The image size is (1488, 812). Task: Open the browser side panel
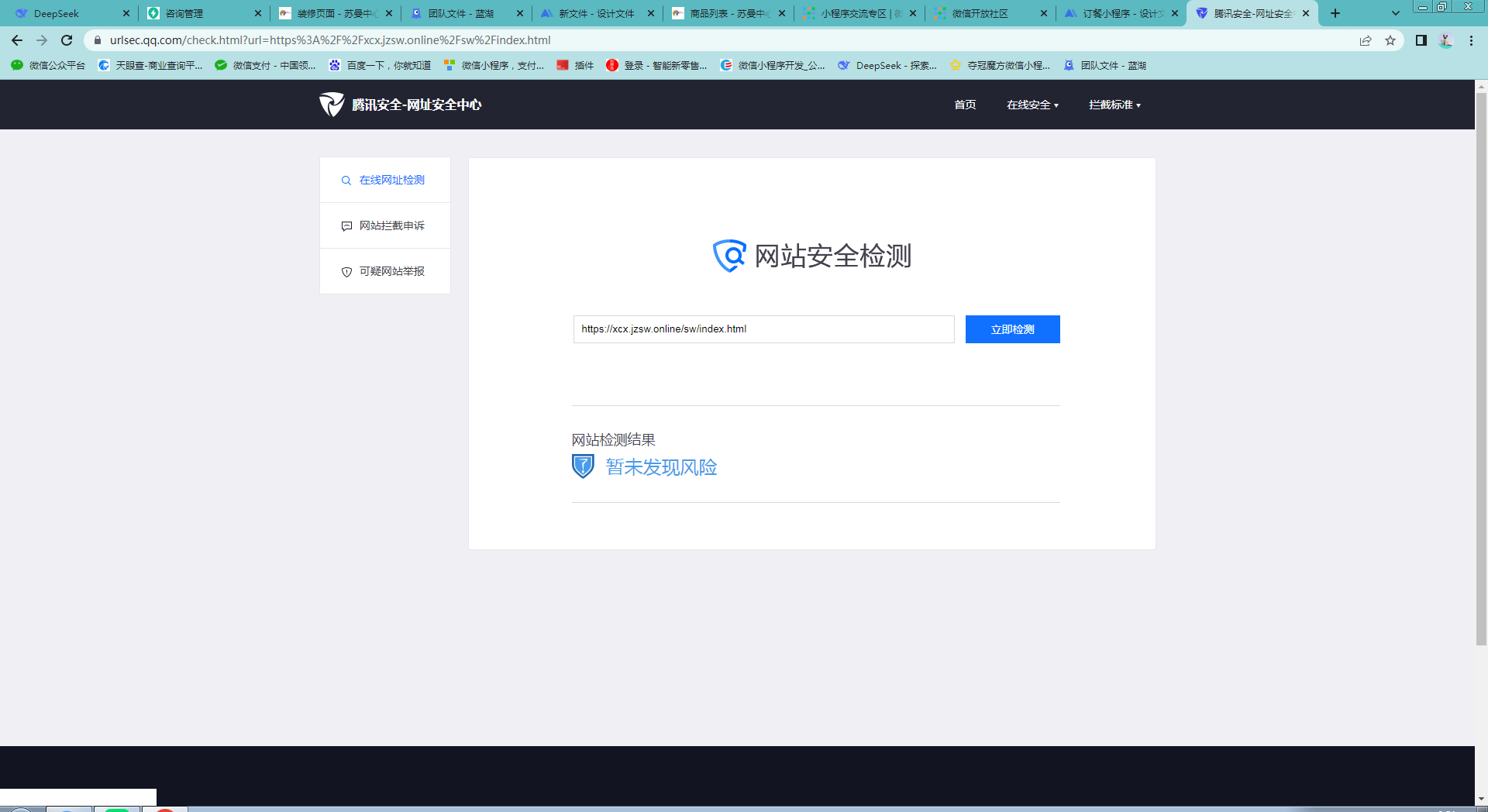[x=1421, y=40]
